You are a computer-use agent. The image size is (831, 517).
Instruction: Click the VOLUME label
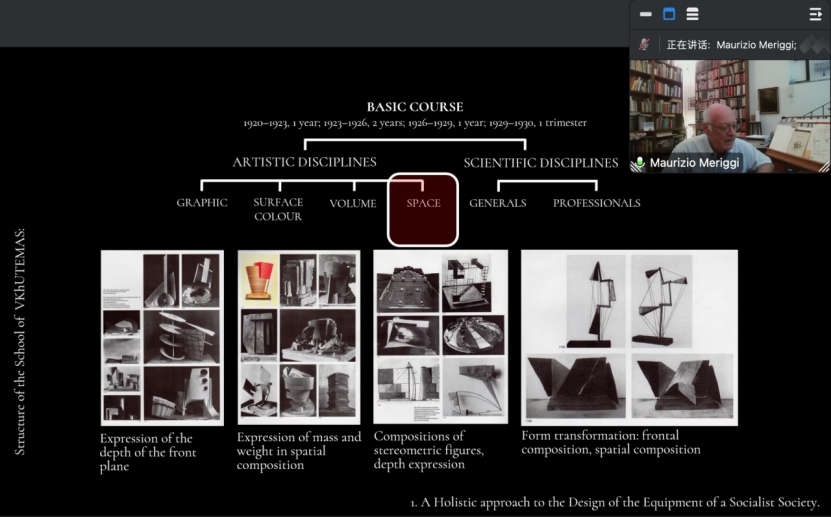click(x=353, y=203)
